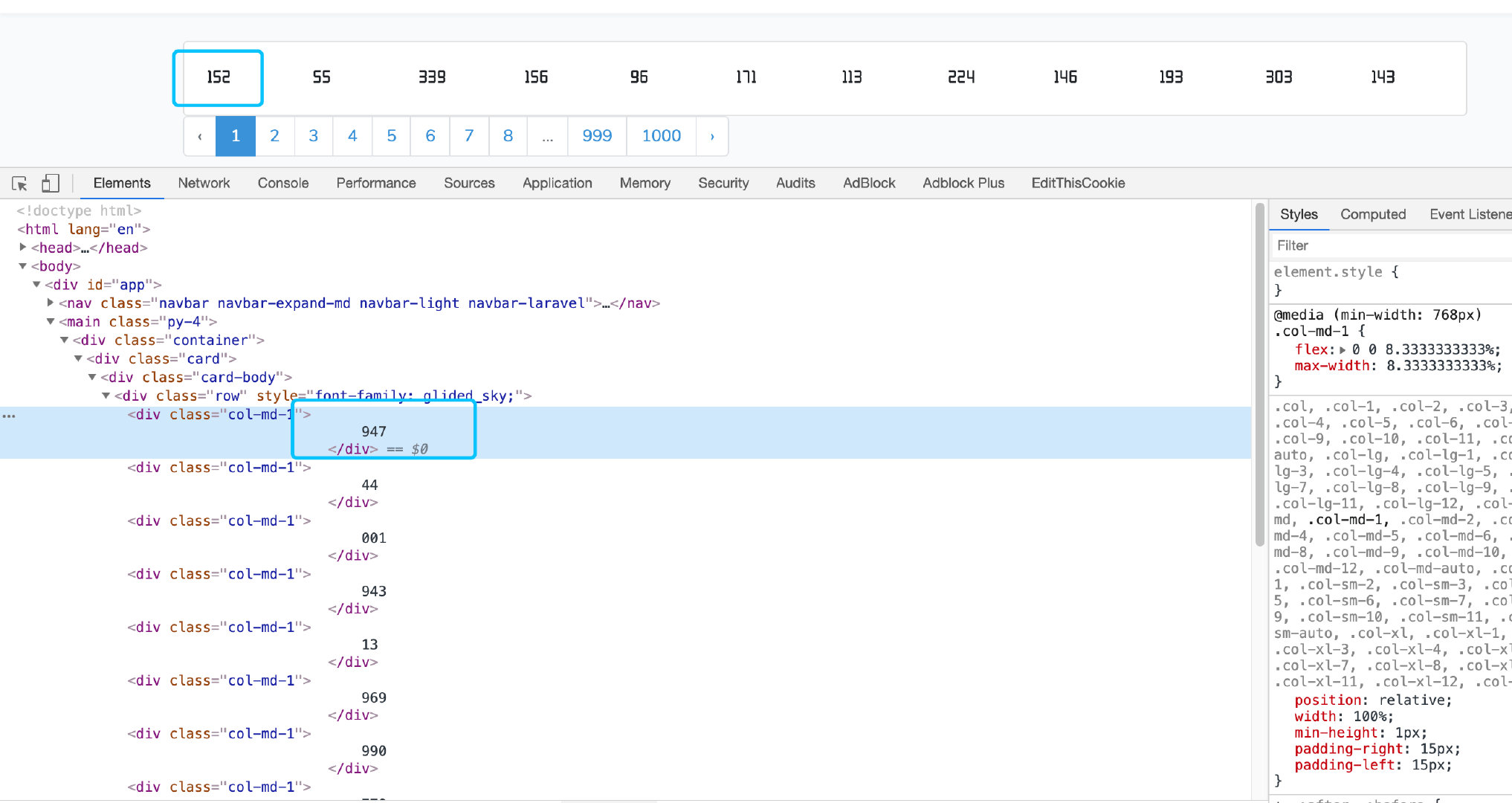The width and height of the screenshot is (1512, 803).
Task: Expand the flex shorthand property triangle
Action: 1343,349
